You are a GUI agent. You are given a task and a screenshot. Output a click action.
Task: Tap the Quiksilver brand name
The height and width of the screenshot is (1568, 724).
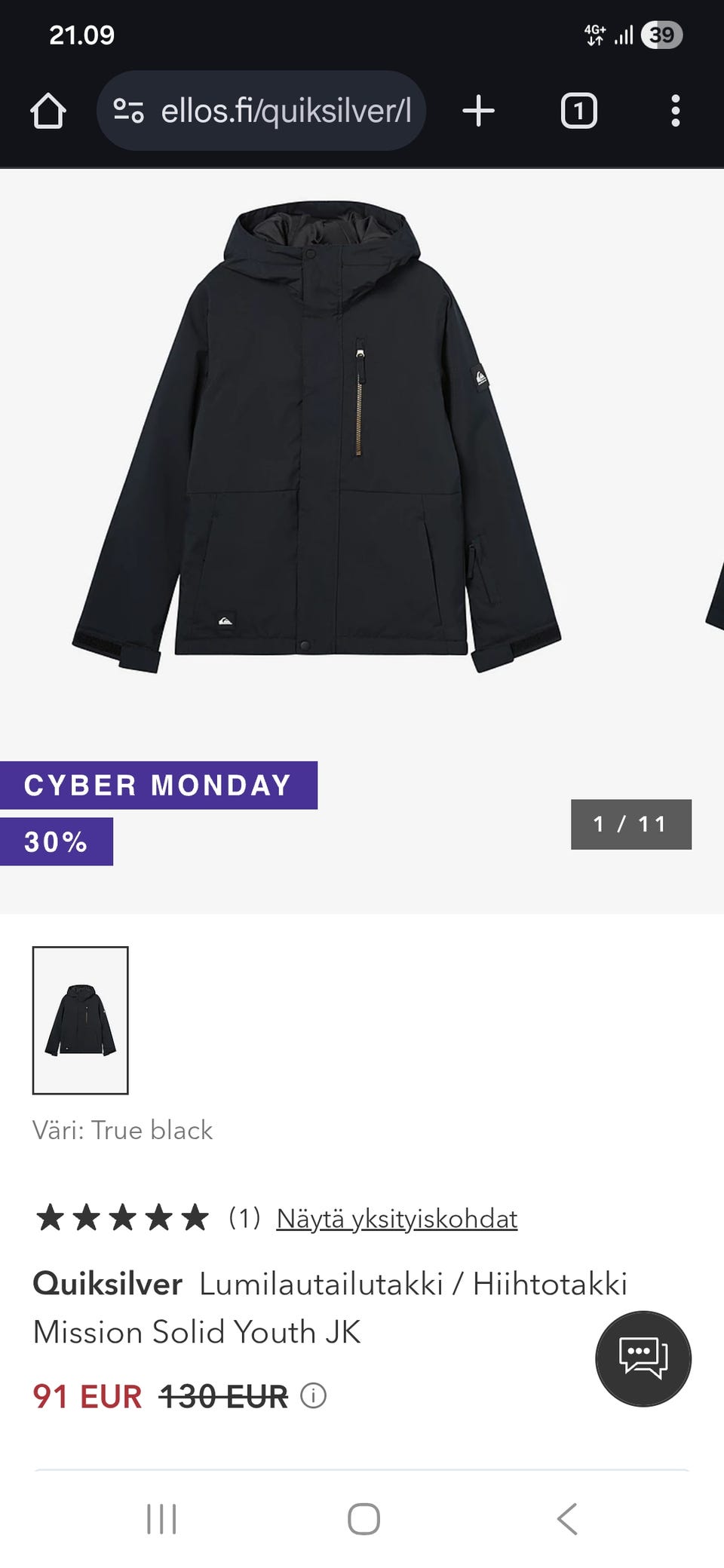tap(107, 1283)
